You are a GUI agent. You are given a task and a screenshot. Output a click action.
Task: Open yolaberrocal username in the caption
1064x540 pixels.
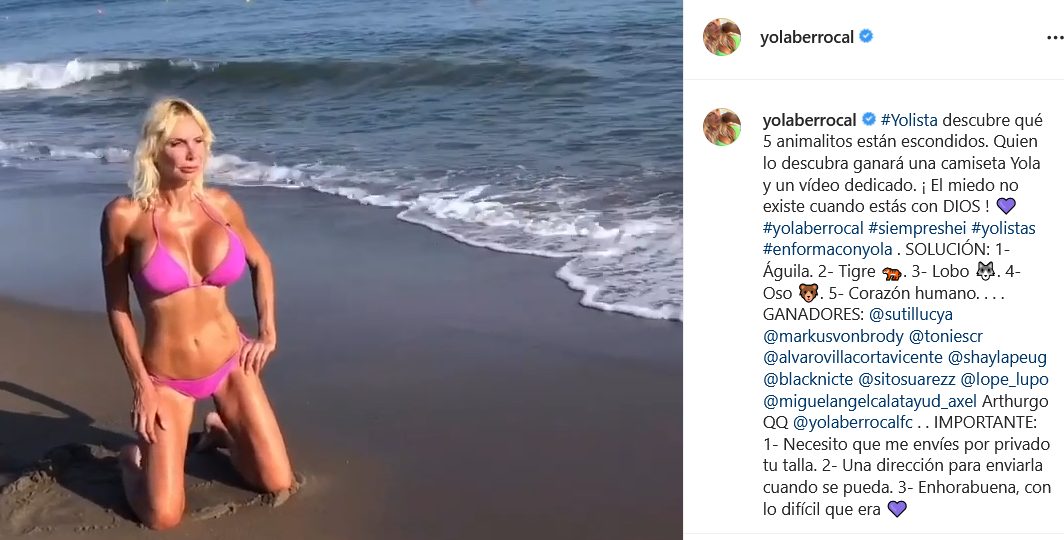point(810,120)
